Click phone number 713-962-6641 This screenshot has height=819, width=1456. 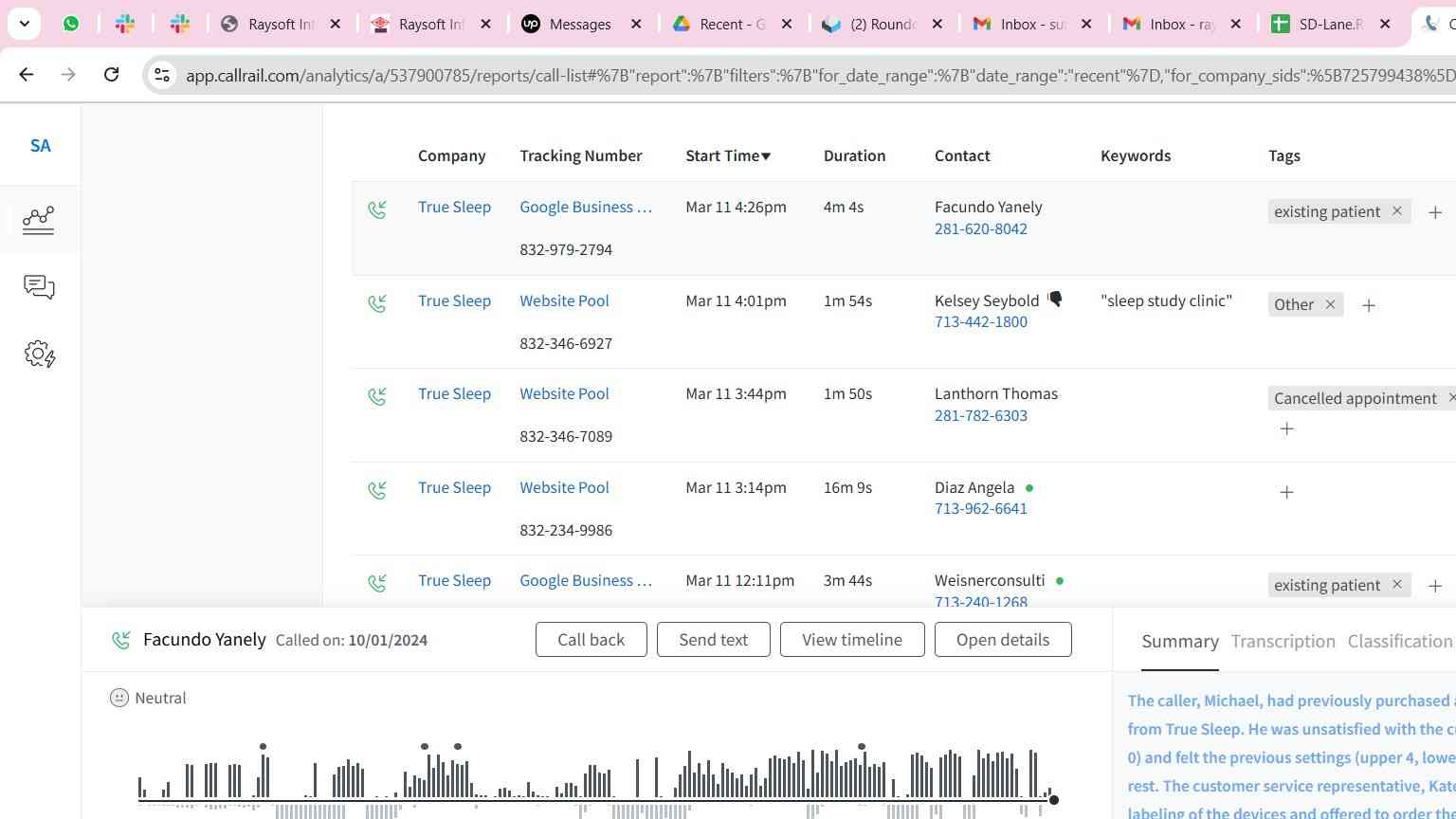point(981,509)
